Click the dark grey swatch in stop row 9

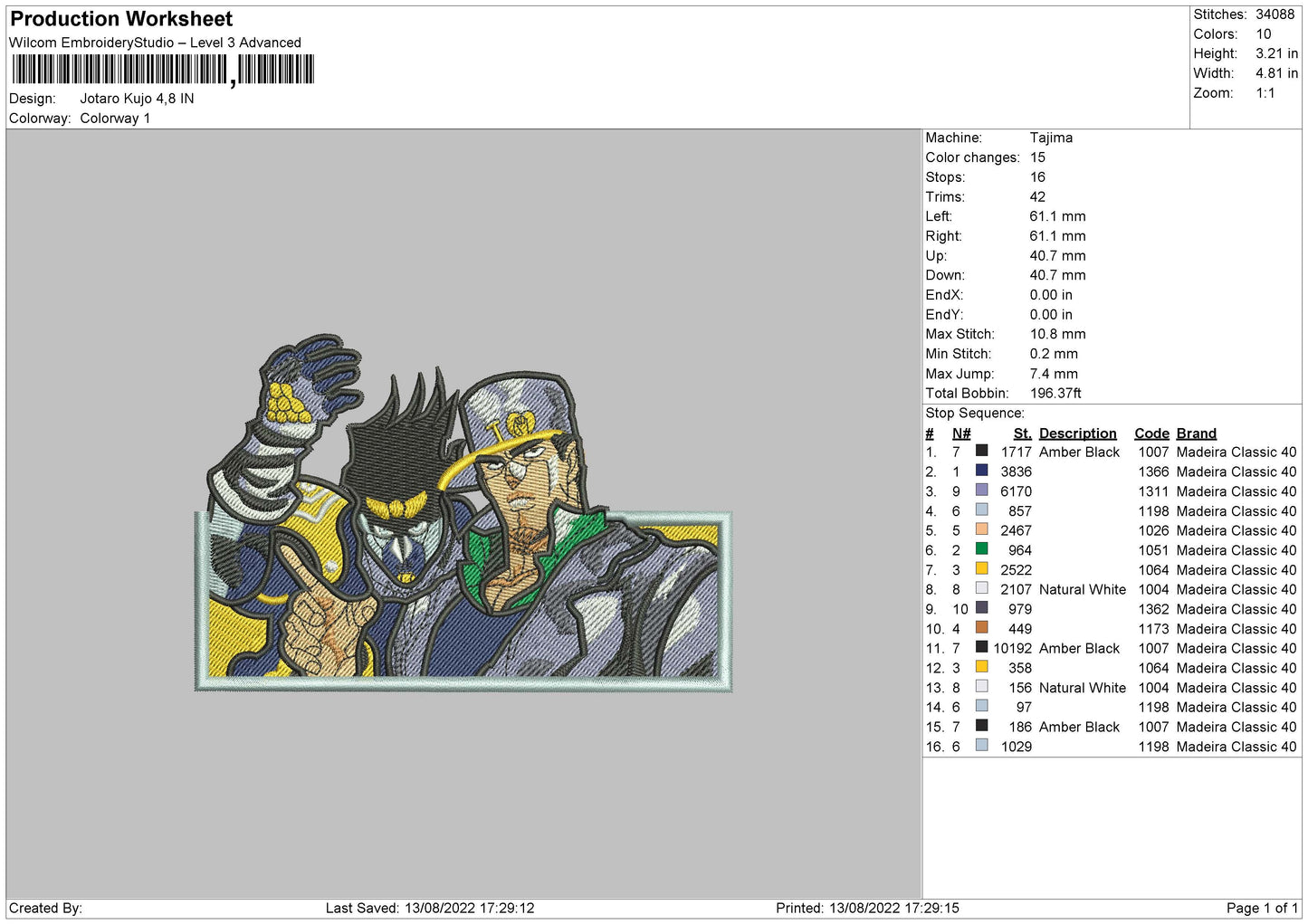tap(981, 608)
